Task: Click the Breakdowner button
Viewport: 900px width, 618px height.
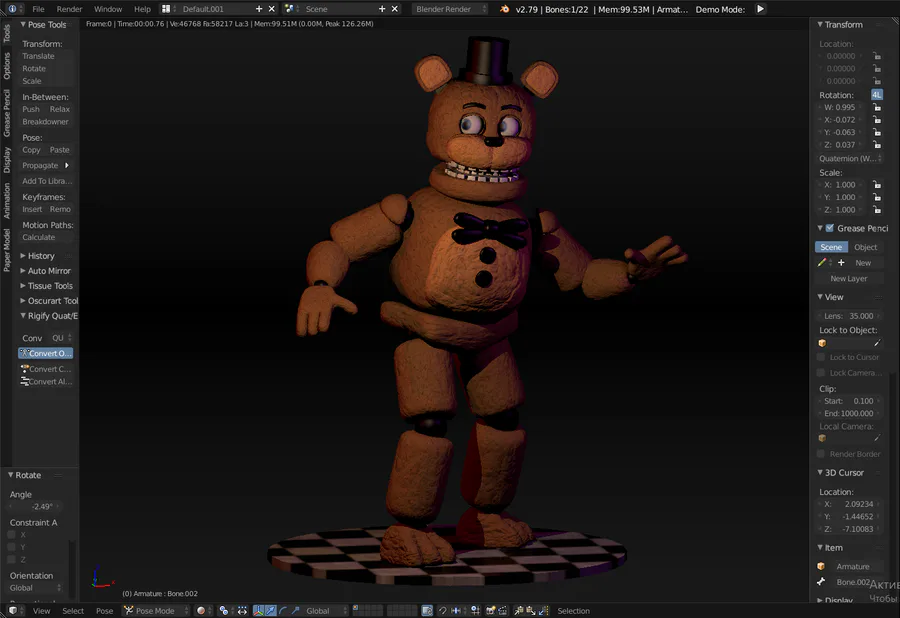Action: click(46, 122)
